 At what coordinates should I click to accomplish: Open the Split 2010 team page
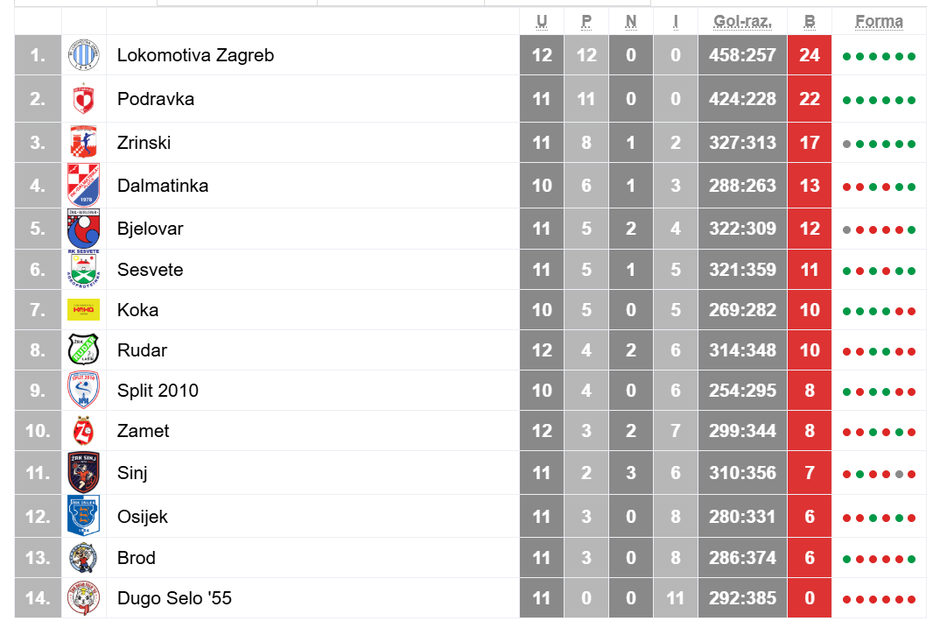click(x=158, y=391)
